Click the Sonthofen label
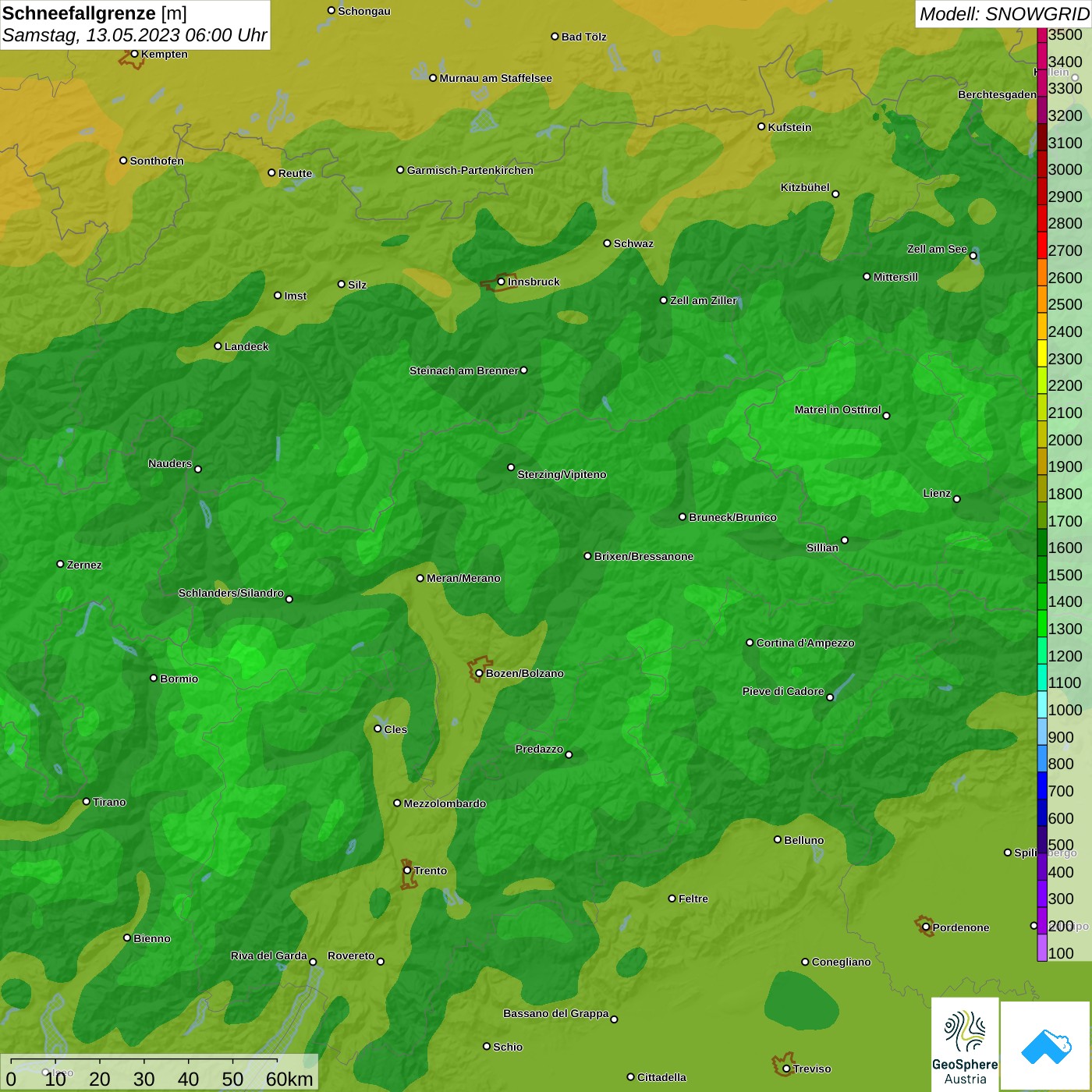This screenshot has height=1092, width=1092. pyautogui.click(x=157, y=161)
